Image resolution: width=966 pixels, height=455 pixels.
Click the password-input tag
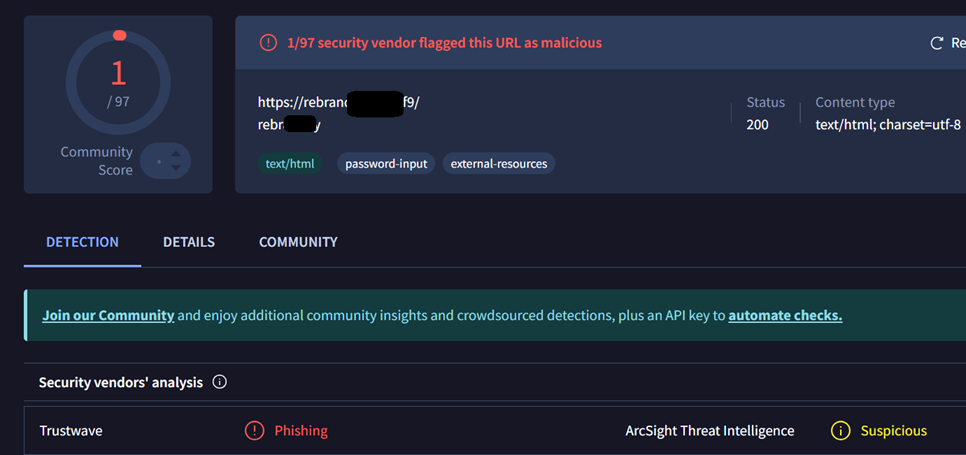click(386, 164)
